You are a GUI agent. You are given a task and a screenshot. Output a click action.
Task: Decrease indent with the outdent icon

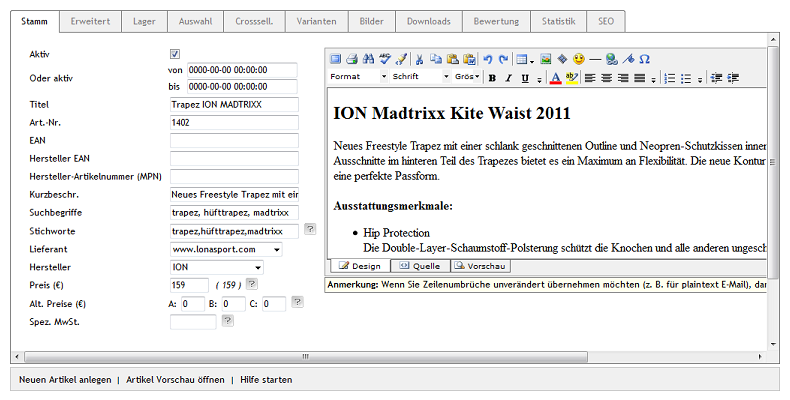click(x=716, y=78)
